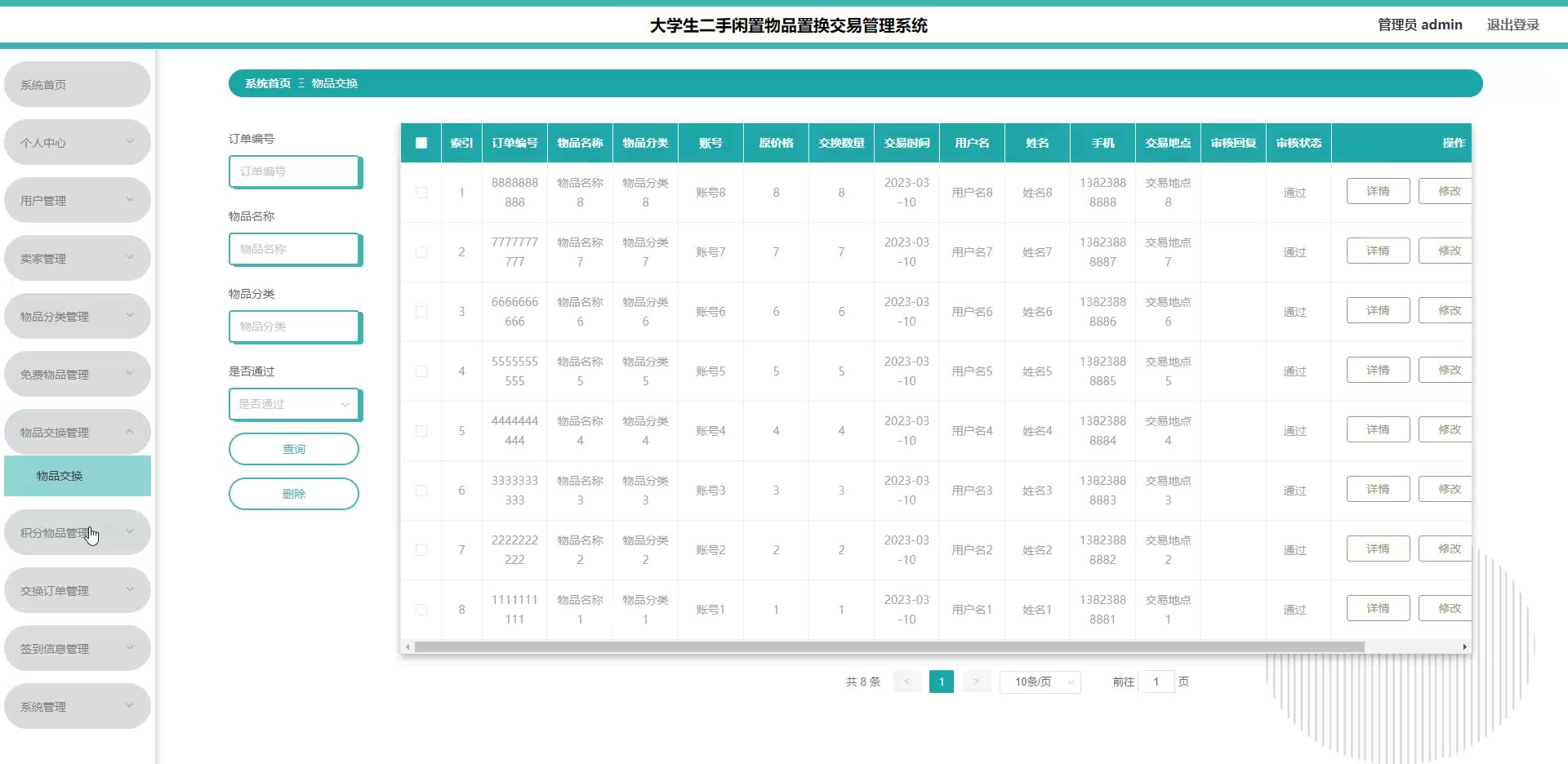Focus the 订单编号 search input
The height and width of the screenshot is (764, 1568).
point(295,171)
